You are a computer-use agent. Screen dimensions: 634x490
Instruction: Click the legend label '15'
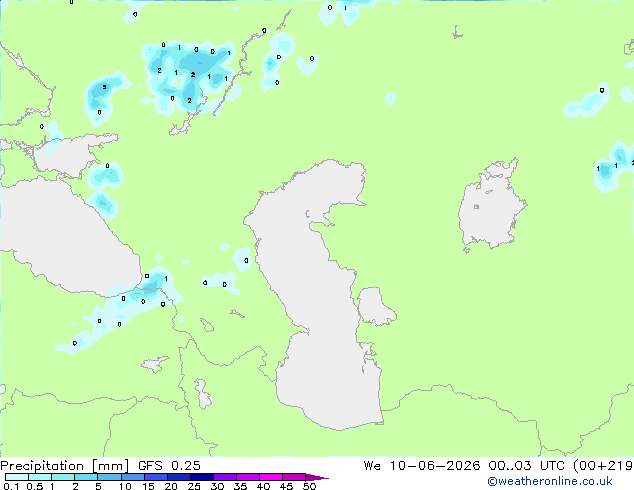(148, 486)
